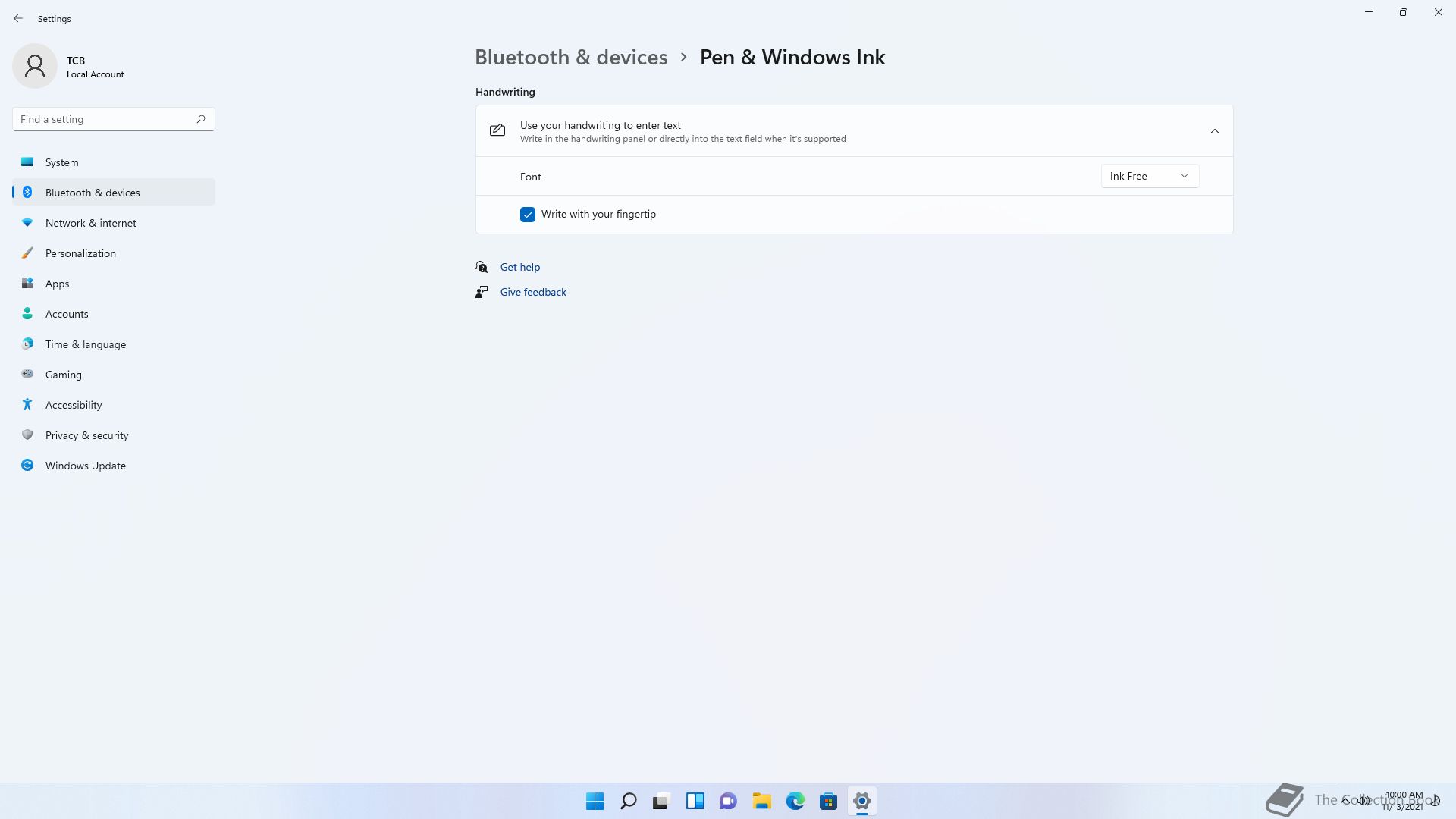Click the Give feedback icon
The height and width of the screenshot is (819, 1456).
coord(482,292)
